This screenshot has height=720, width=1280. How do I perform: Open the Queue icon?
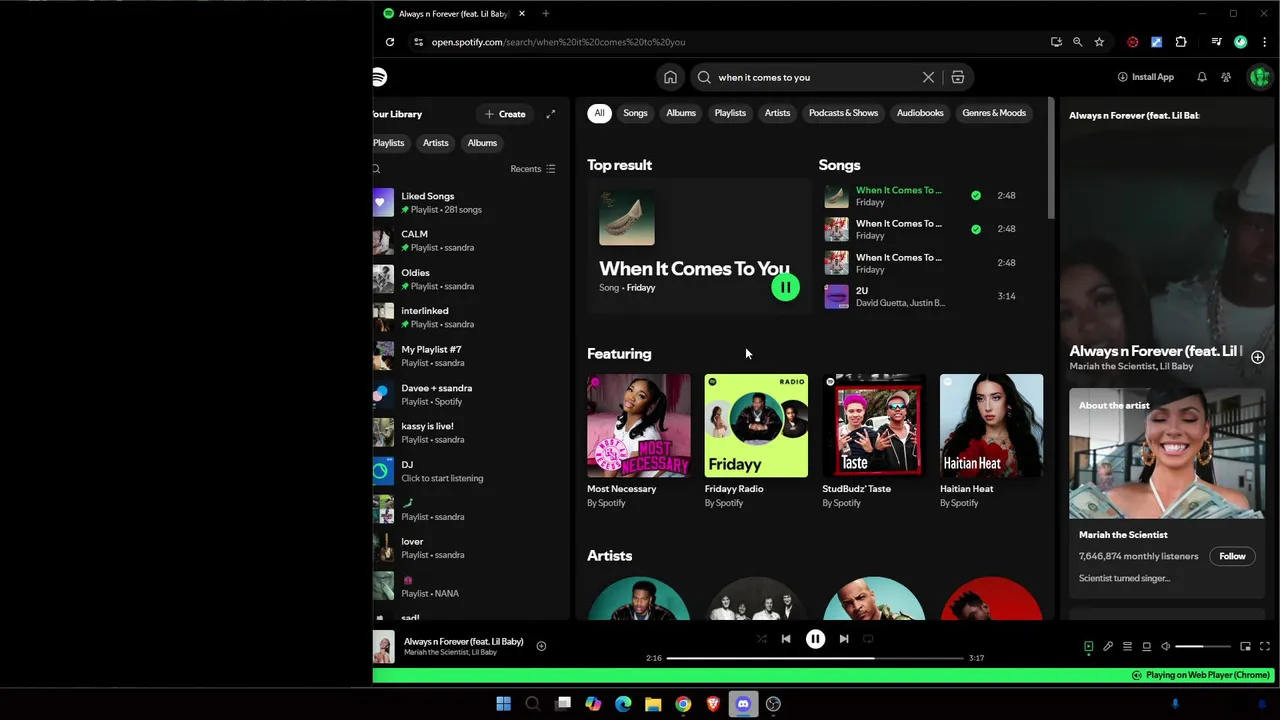click(x=1127, y=647)
